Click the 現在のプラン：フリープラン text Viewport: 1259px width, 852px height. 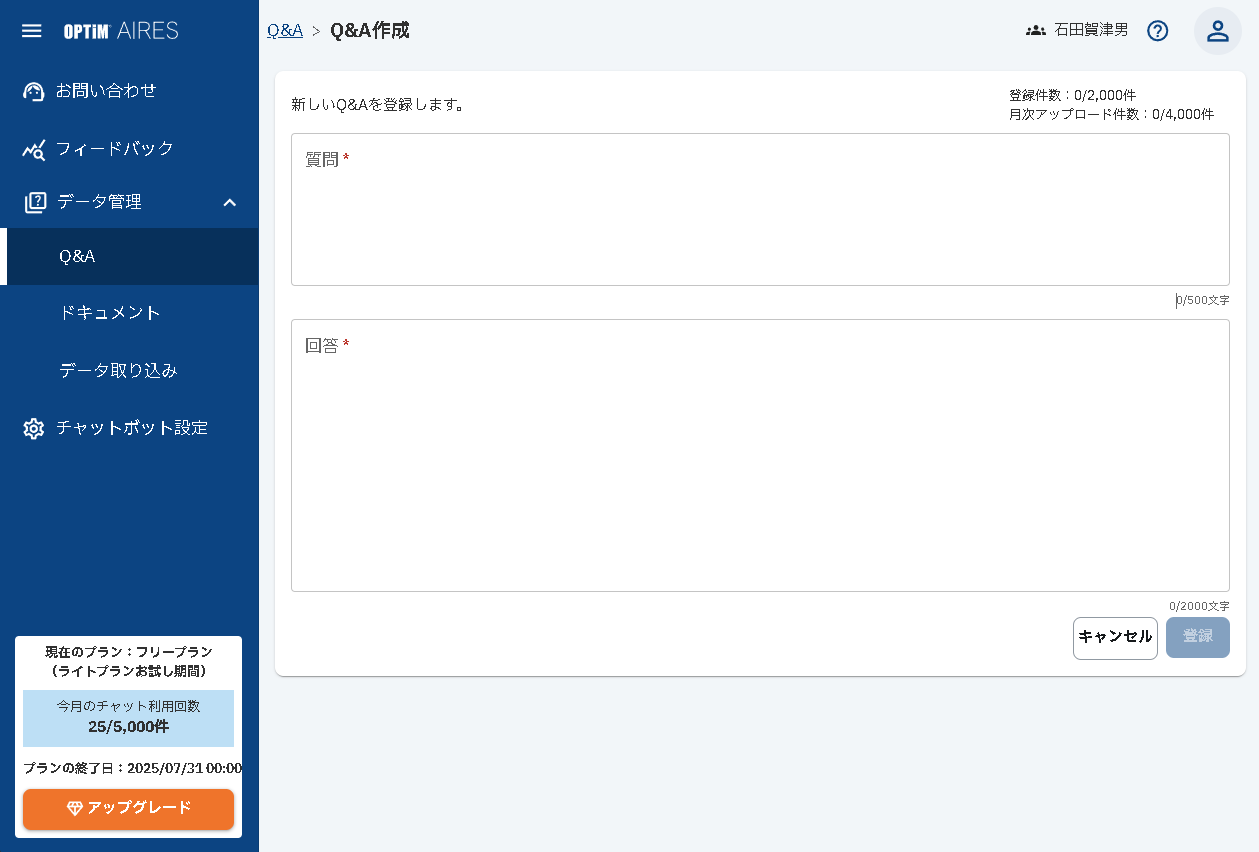(128, 652)
